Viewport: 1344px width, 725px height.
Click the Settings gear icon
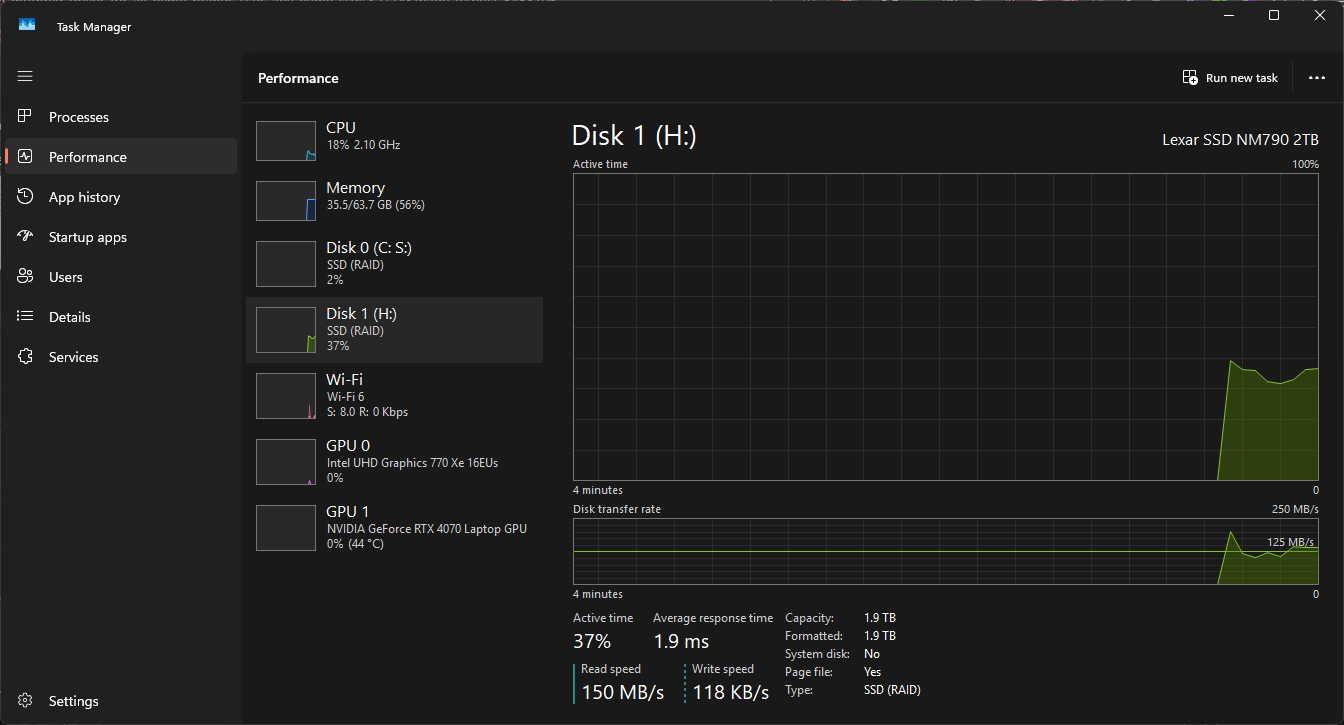coord(25,701)
